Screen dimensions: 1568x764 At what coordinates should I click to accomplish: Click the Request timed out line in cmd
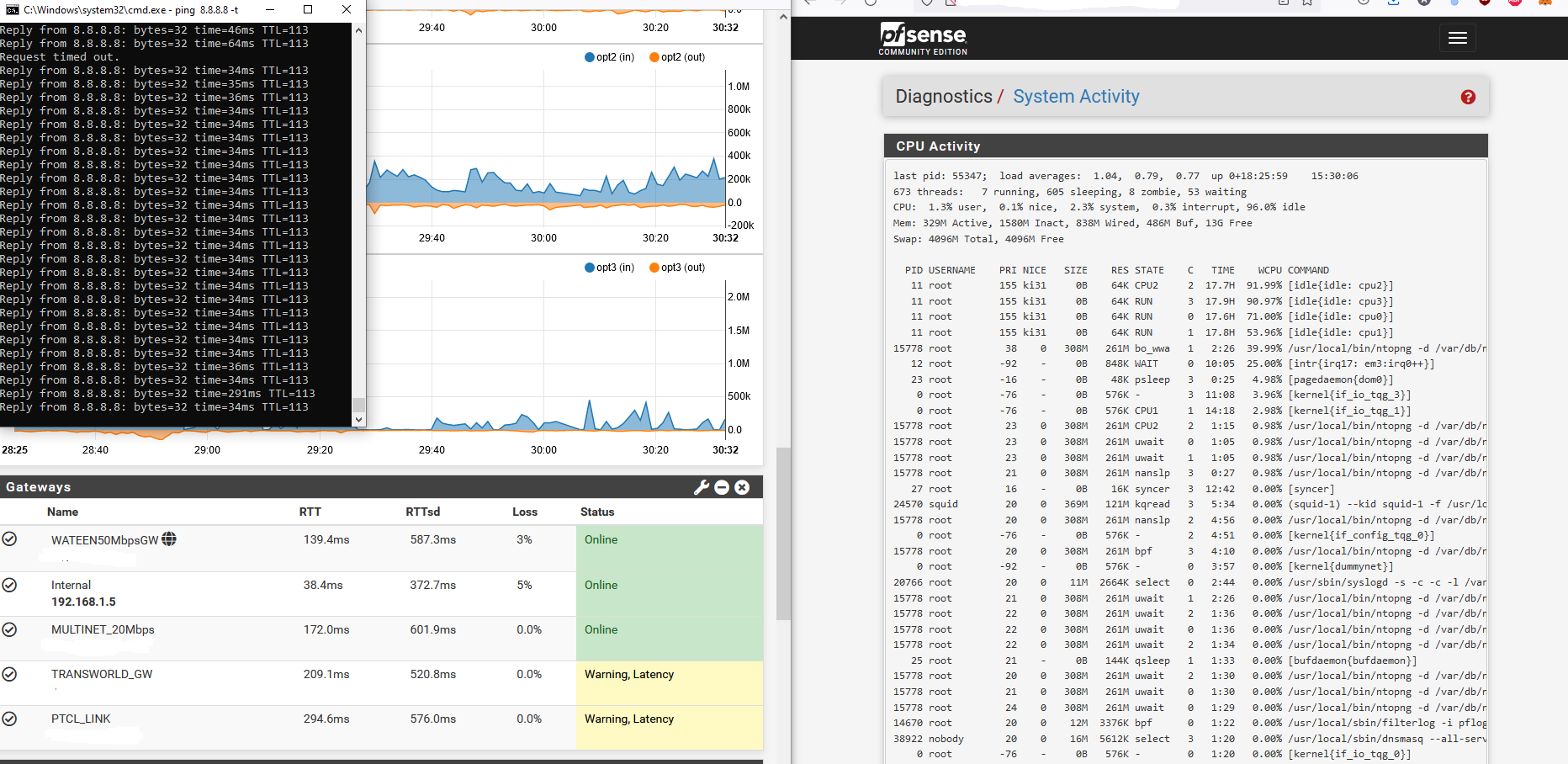58,57
